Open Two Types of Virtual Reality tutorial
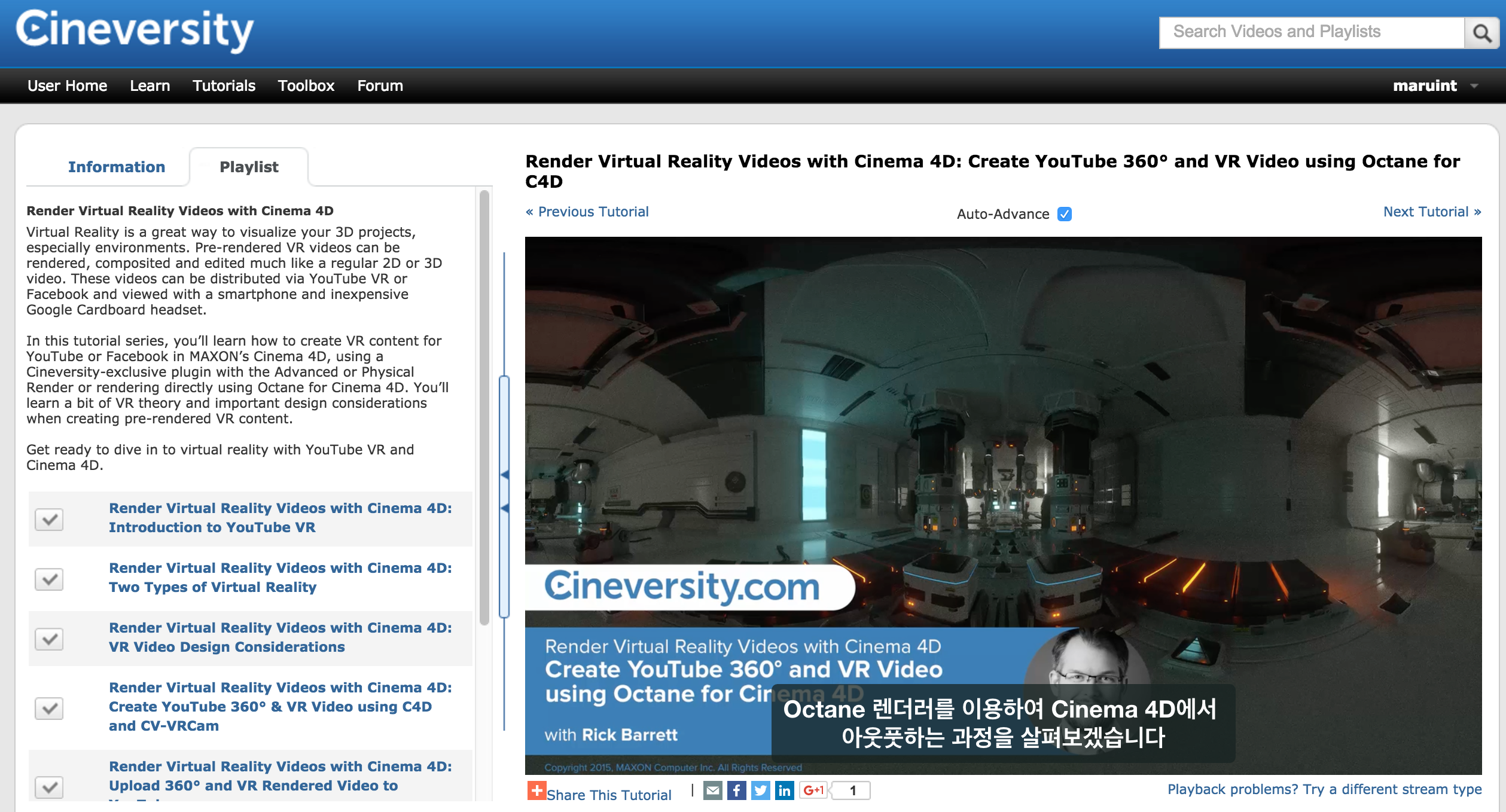The image size is (1506, 812). (x=280, y=578)
